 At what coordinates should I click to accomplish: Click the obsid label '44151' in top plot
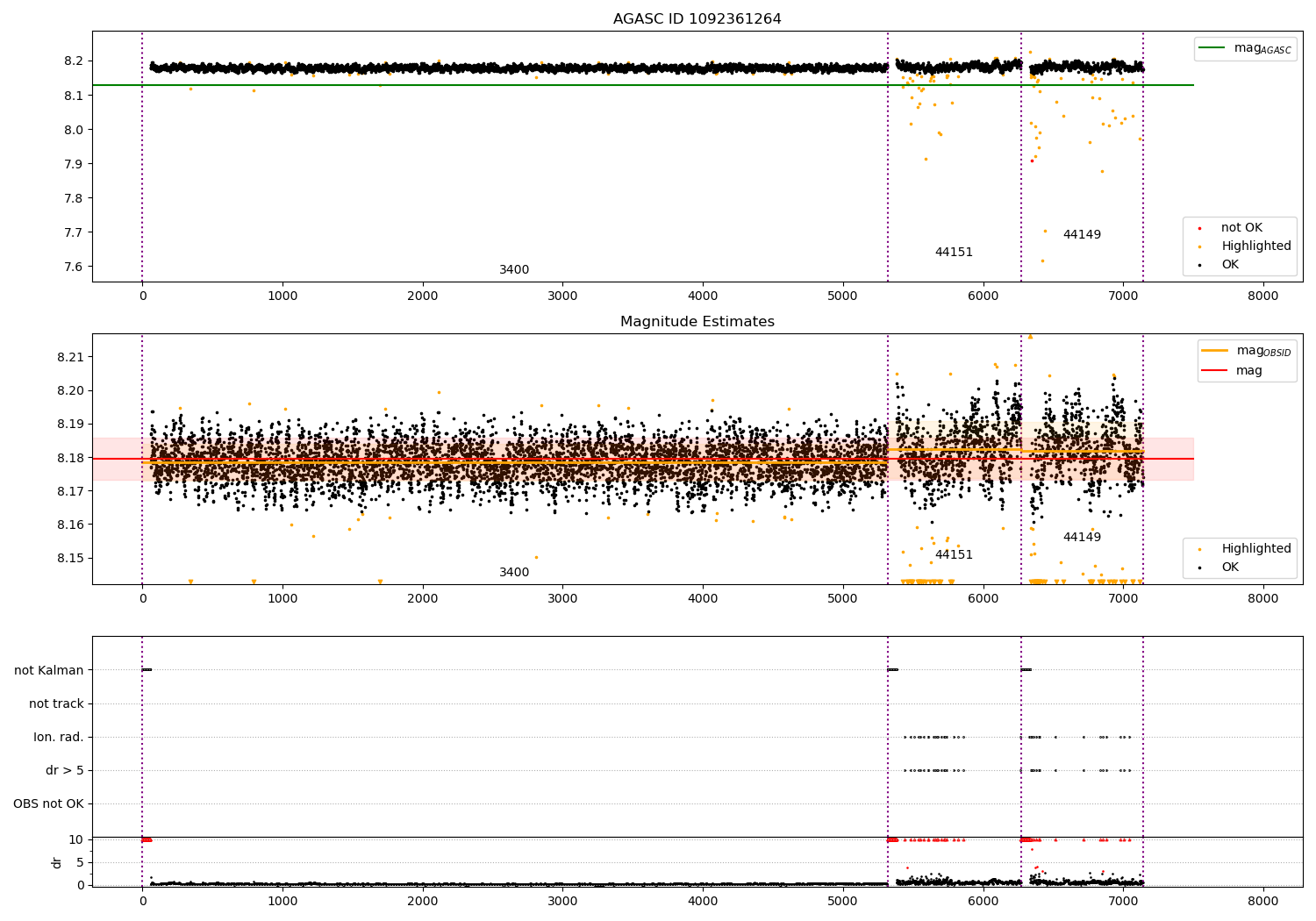pos(954,253)
